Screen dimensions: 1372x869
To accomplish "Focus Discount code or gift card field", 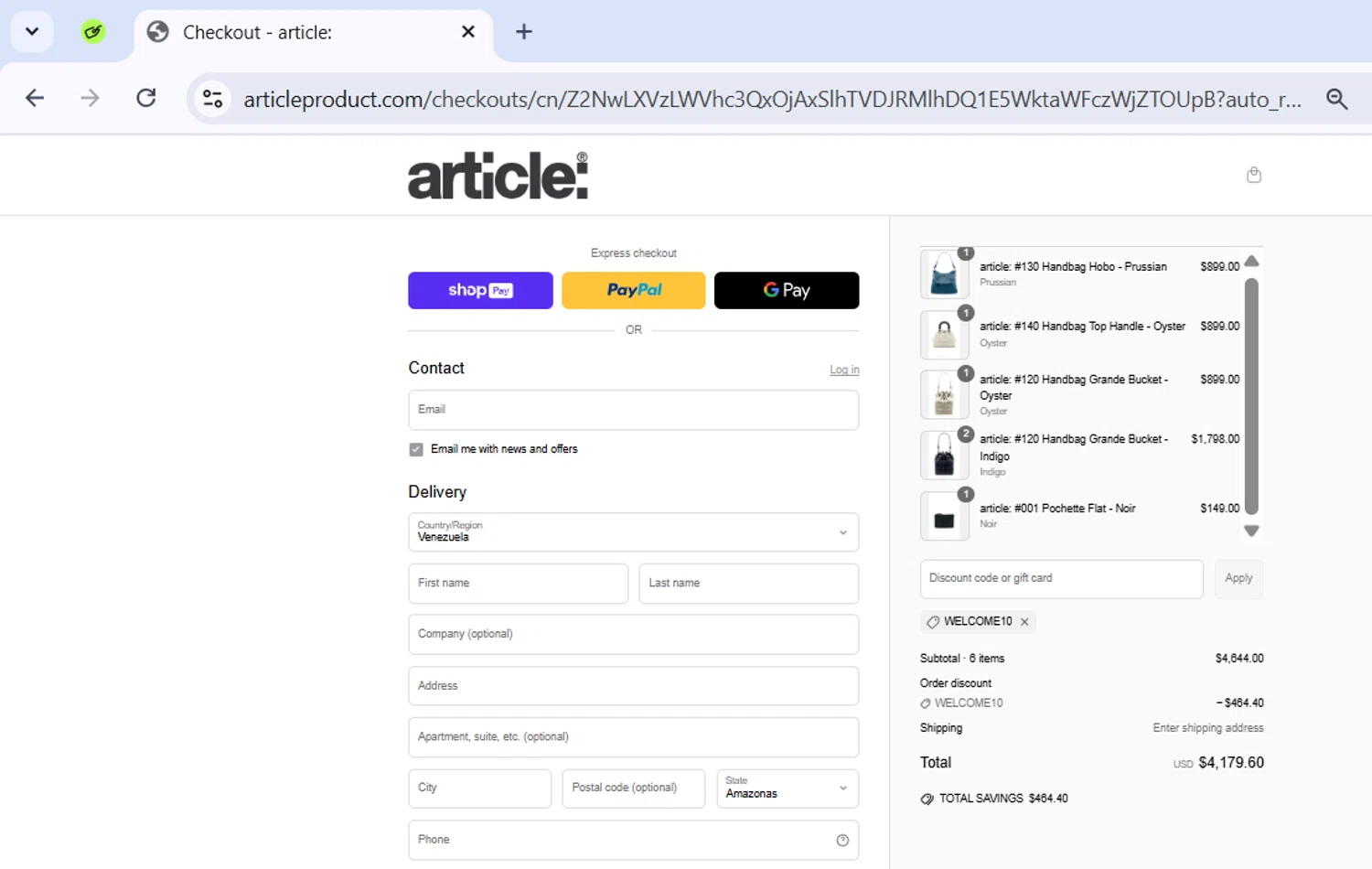I will click(1062, 579).
